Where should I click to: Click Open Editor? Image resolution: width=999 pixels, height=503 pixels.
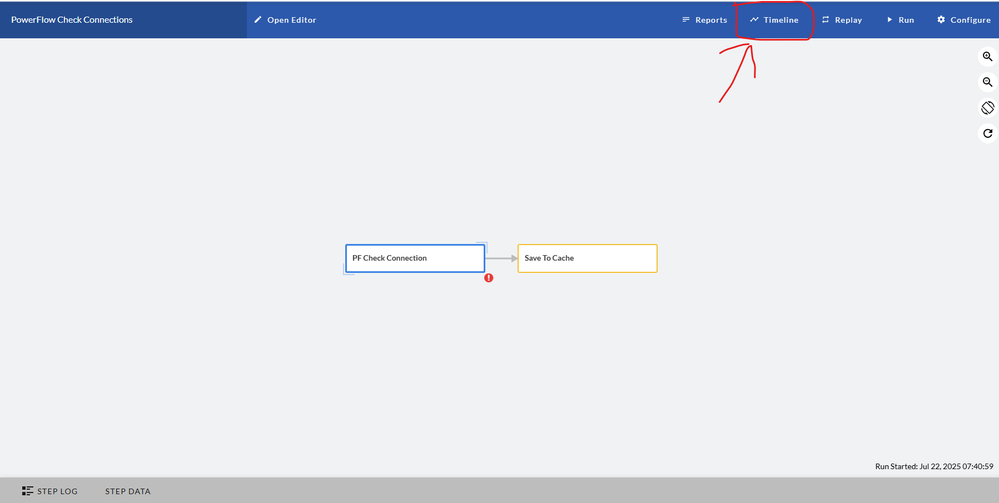click(285, 20)
